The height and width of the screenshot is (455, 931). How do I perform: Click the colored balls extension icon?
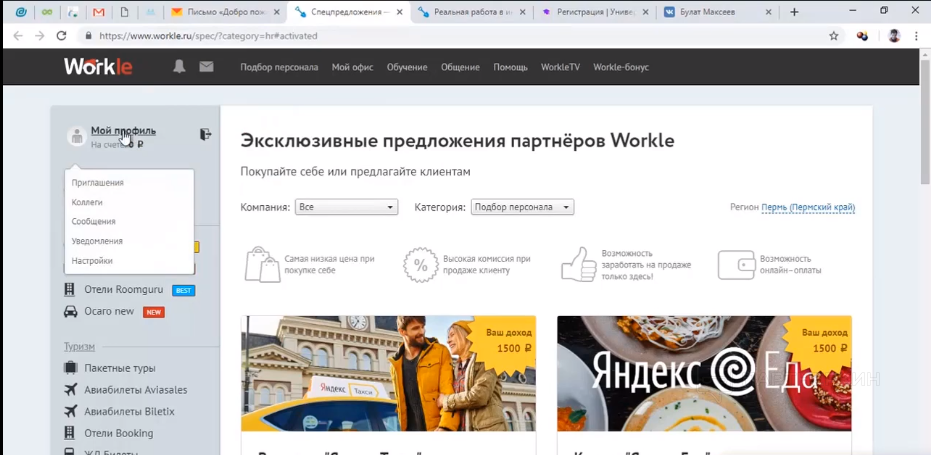[862, 36]
